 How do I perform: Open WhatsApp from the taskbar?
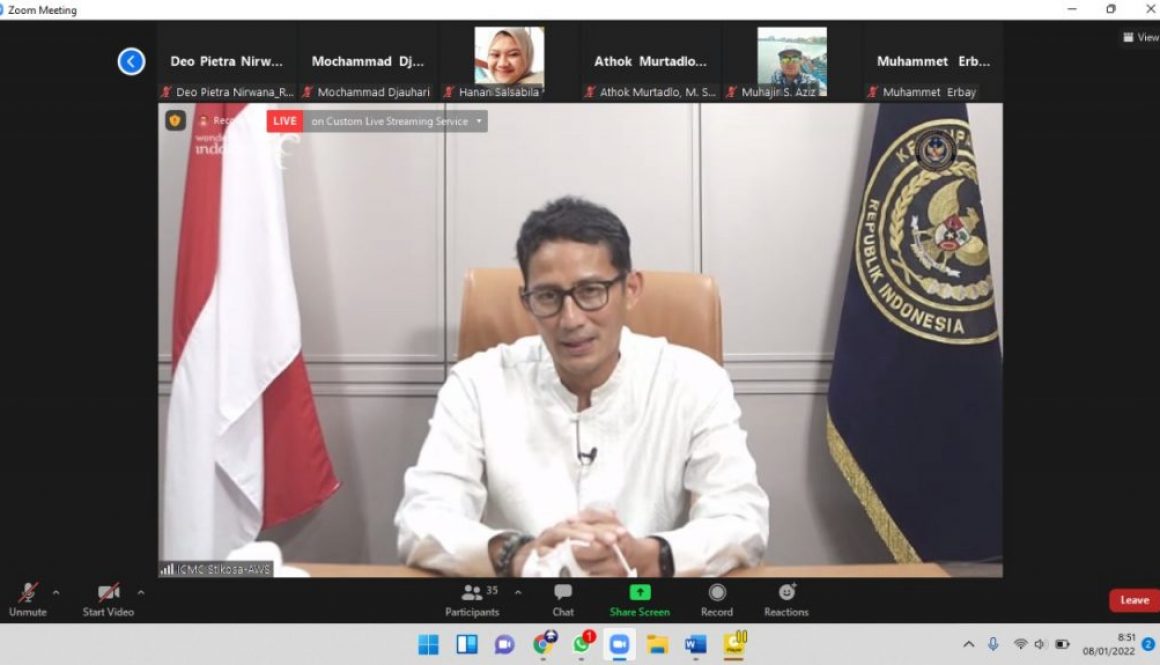tap(581, 644)
